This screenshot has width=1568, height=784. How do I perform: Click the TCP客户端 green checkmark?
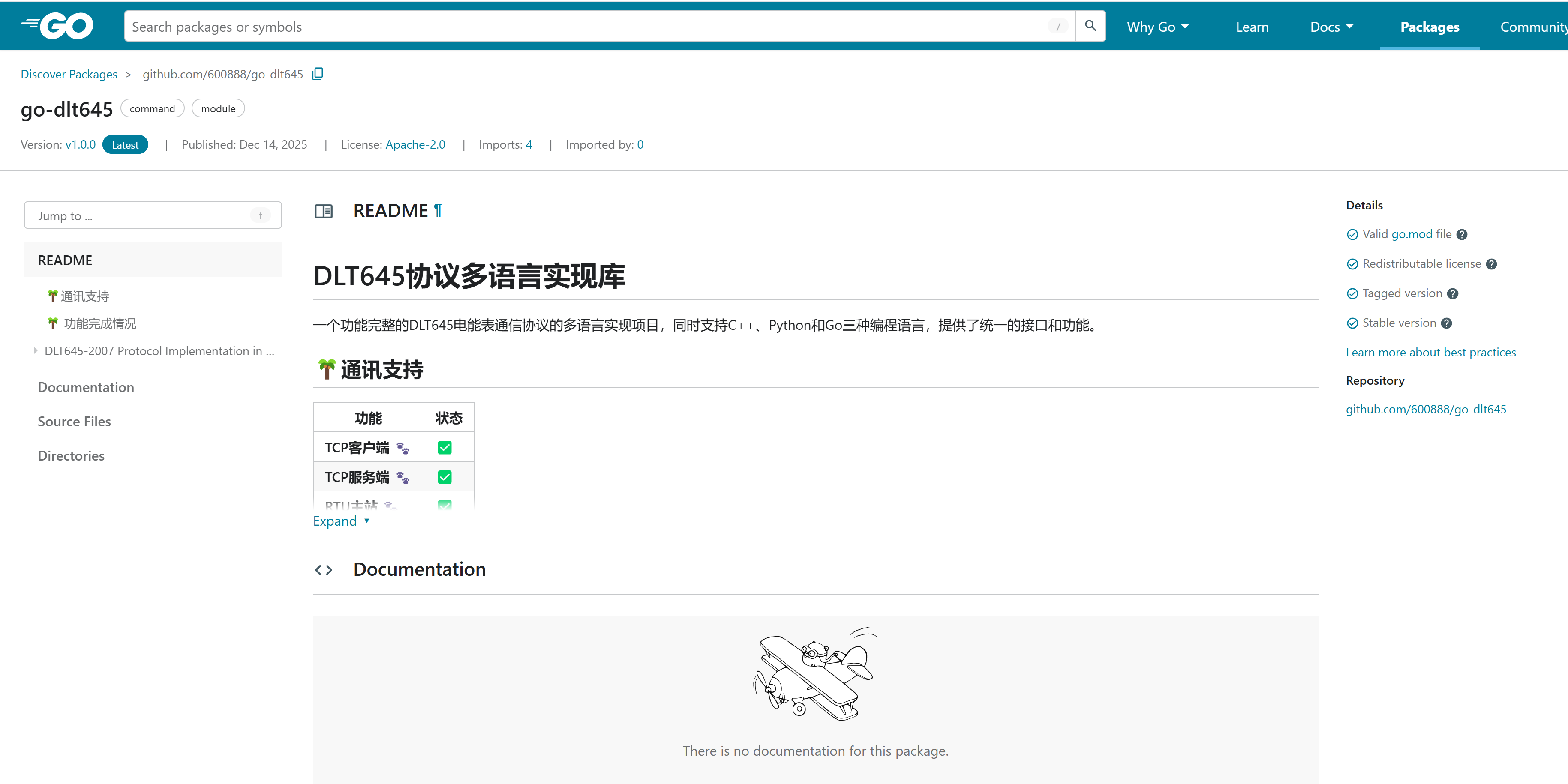click(x=445, y=448)
